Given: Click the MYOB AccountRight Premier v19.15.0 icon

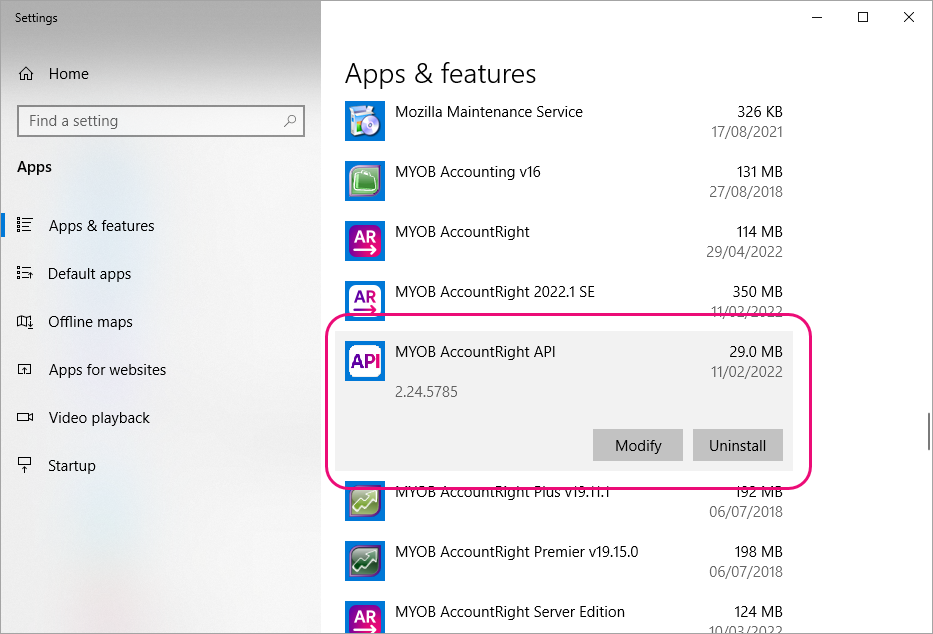Looking at the screenshot, I should (364, 561).
